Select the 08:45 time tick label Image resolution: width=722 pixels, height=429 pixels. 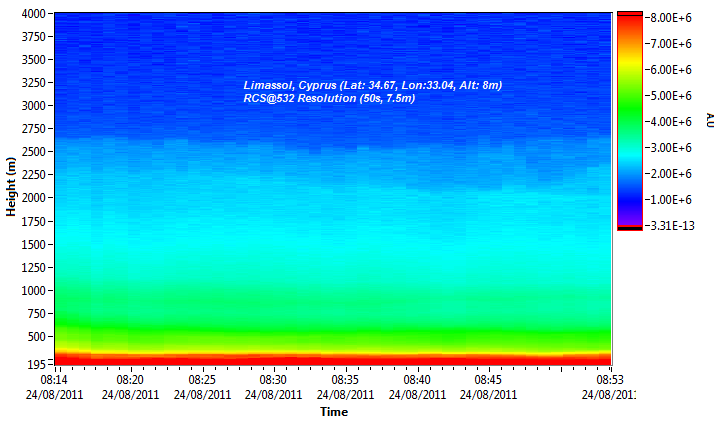[488, 381]
